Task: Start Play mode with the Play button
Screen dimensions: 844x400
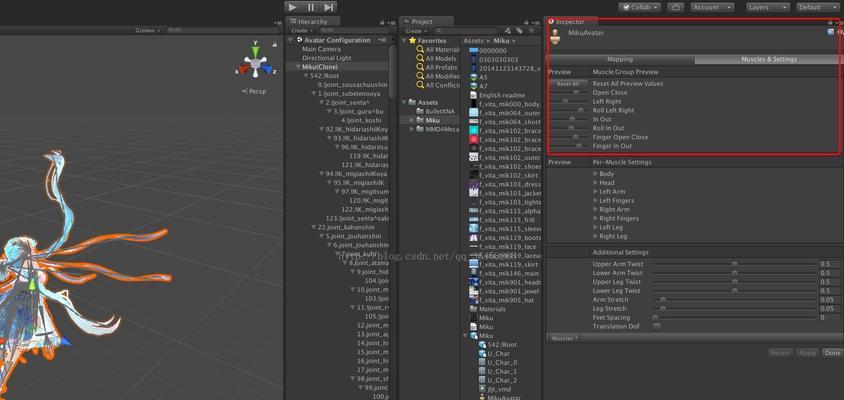Action: point(292,7)
